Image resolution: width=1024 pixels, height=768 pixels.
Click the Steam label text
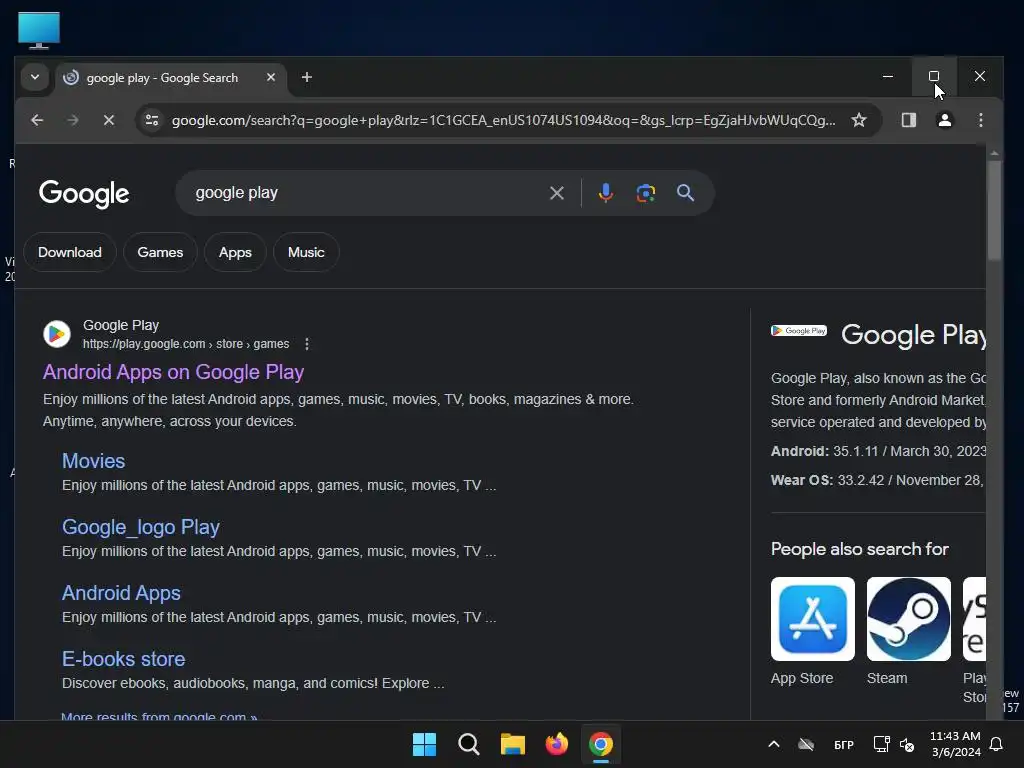(x=887, y=679)
